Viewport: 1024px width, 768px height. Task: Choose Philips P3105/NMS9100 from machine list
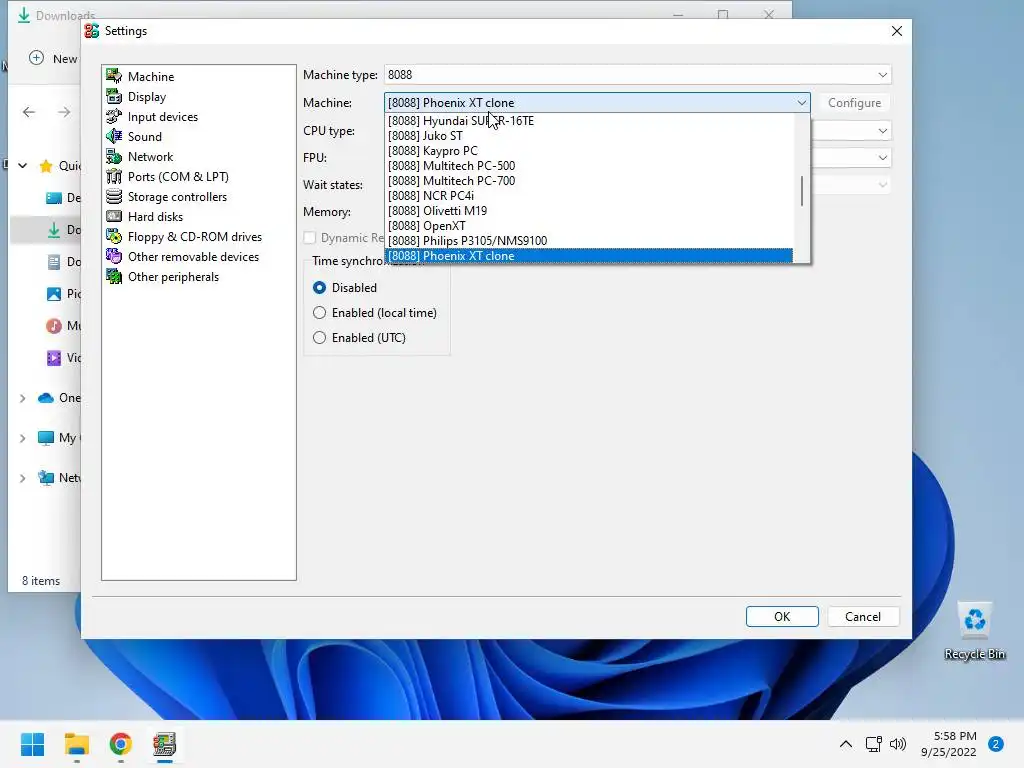coord(589,241)
